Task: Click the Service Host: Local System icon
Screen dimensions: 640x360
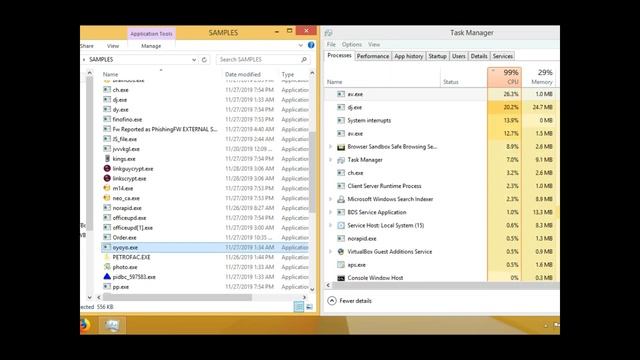Action: [341, 225]
